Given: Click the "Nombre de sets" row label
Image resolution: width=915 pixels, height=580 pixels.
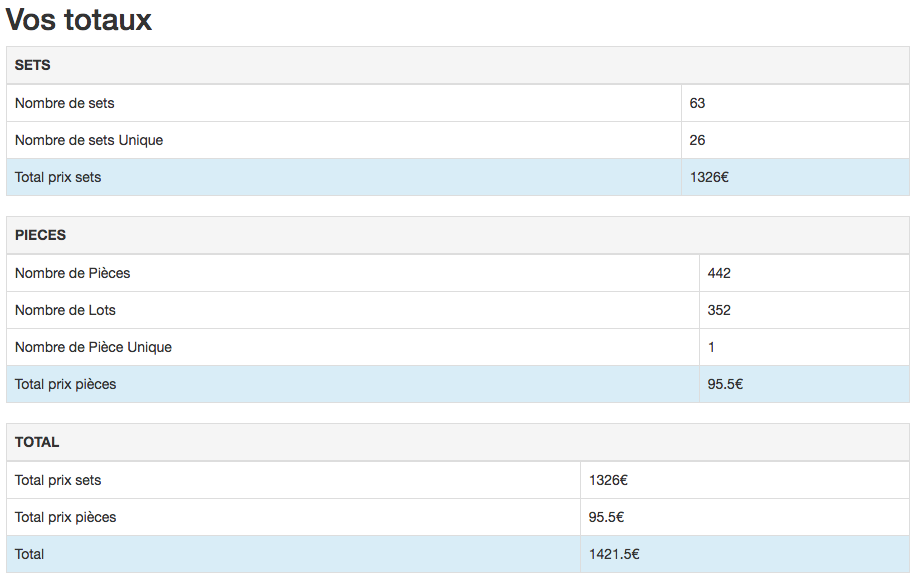Looking at the screenshot, I should click(x=65, y=103).
